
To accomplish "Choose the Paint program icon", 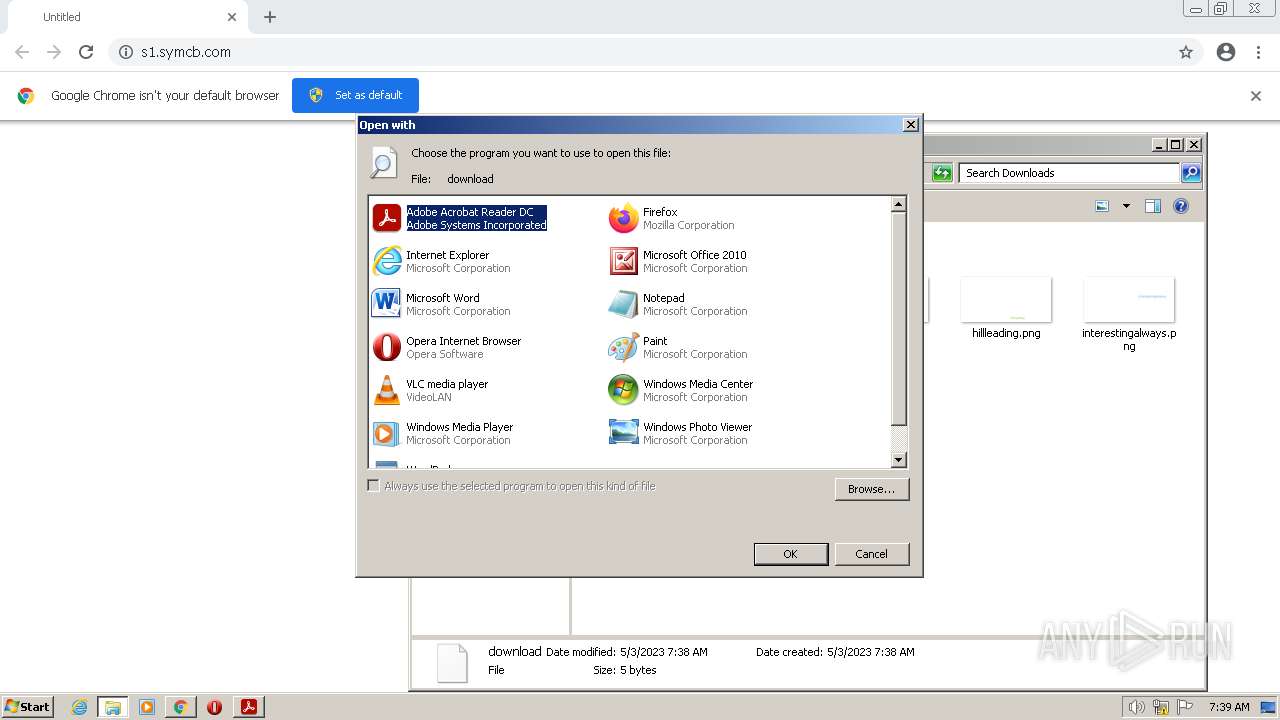I will 623,347.
